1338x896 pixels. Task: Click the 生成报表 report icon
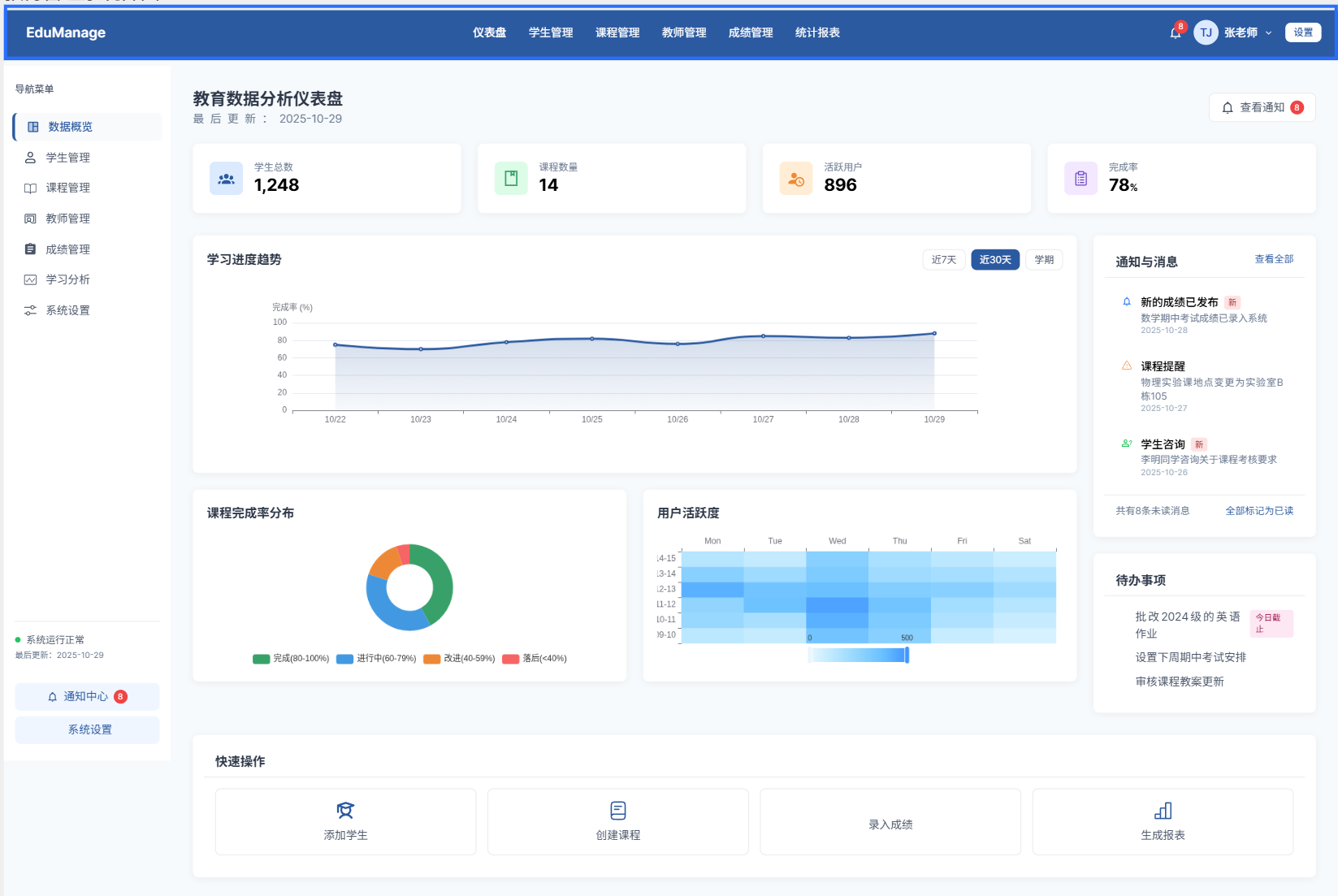(x=1162, y=810)
